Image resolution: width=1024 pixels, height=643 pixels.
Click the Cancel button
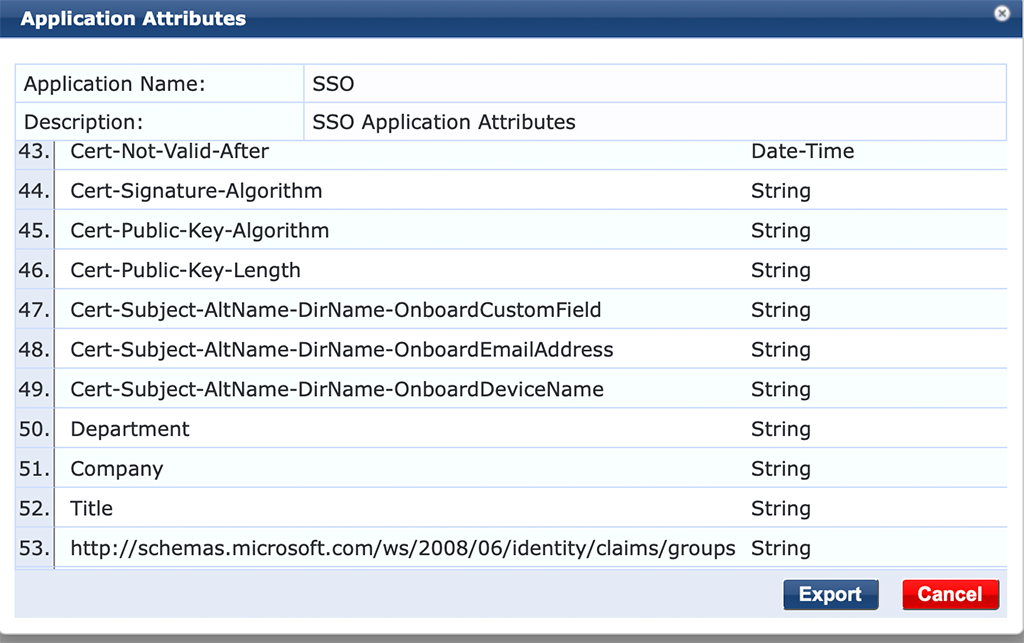coord(950,594)
